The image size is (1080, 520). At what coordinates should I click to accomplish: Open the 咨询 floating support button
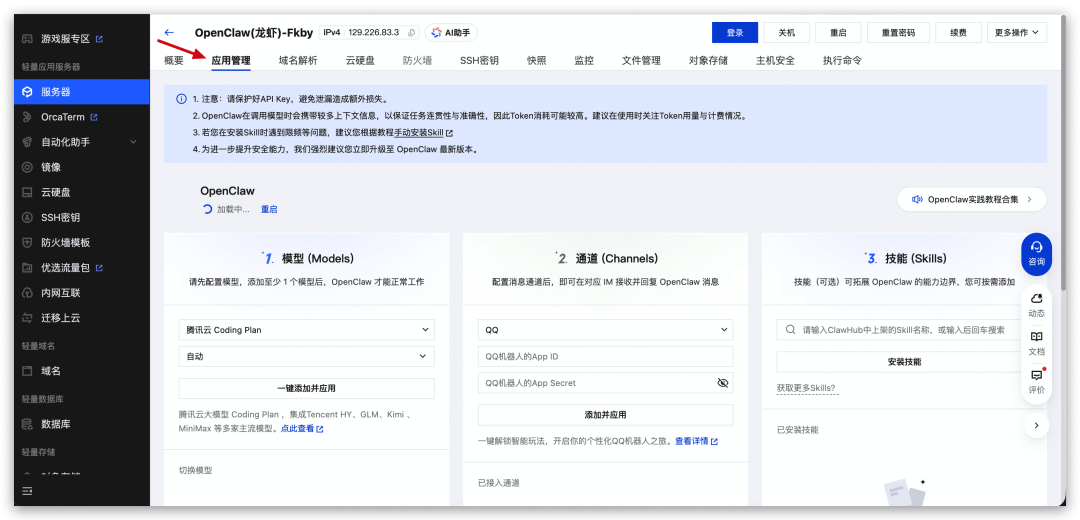(x=1036, y=254)
